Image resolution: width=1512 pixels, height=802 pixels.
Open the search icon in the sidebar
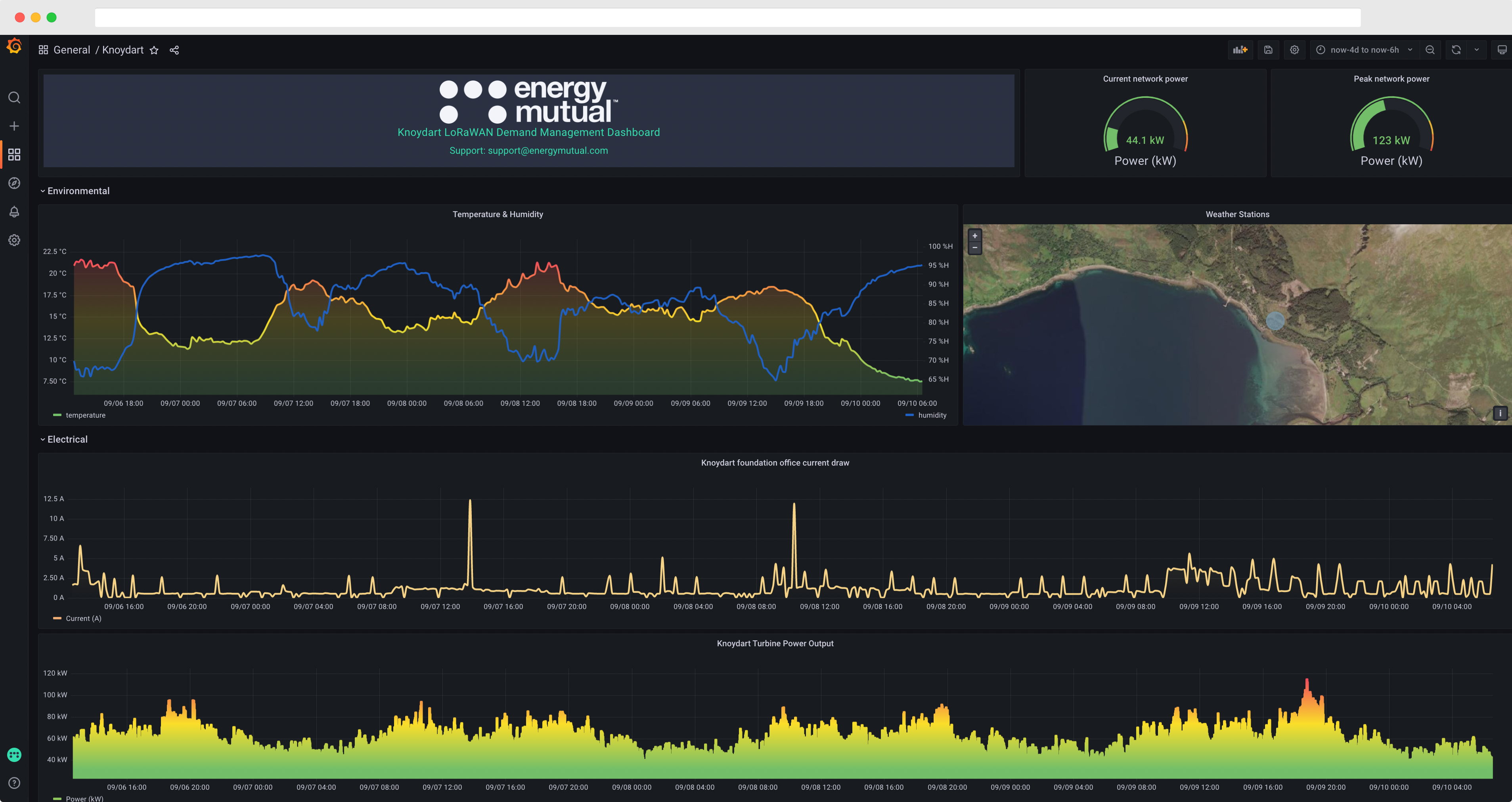coord(14,97)
